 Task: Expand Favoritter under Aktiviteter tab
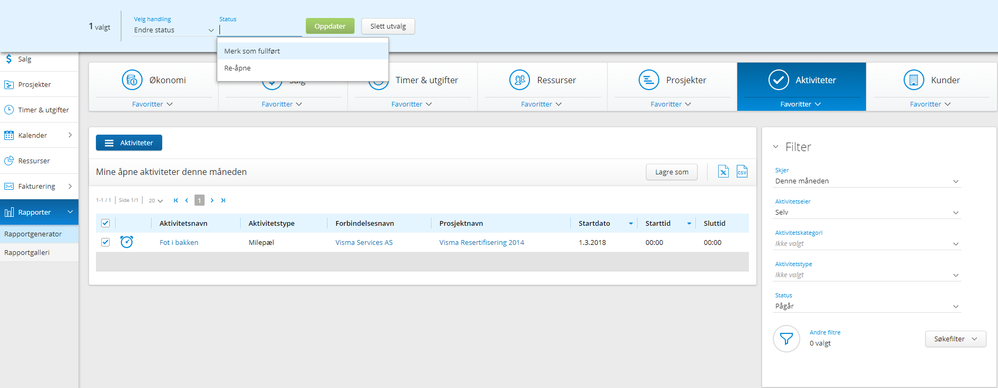click(x=801, y=104)
